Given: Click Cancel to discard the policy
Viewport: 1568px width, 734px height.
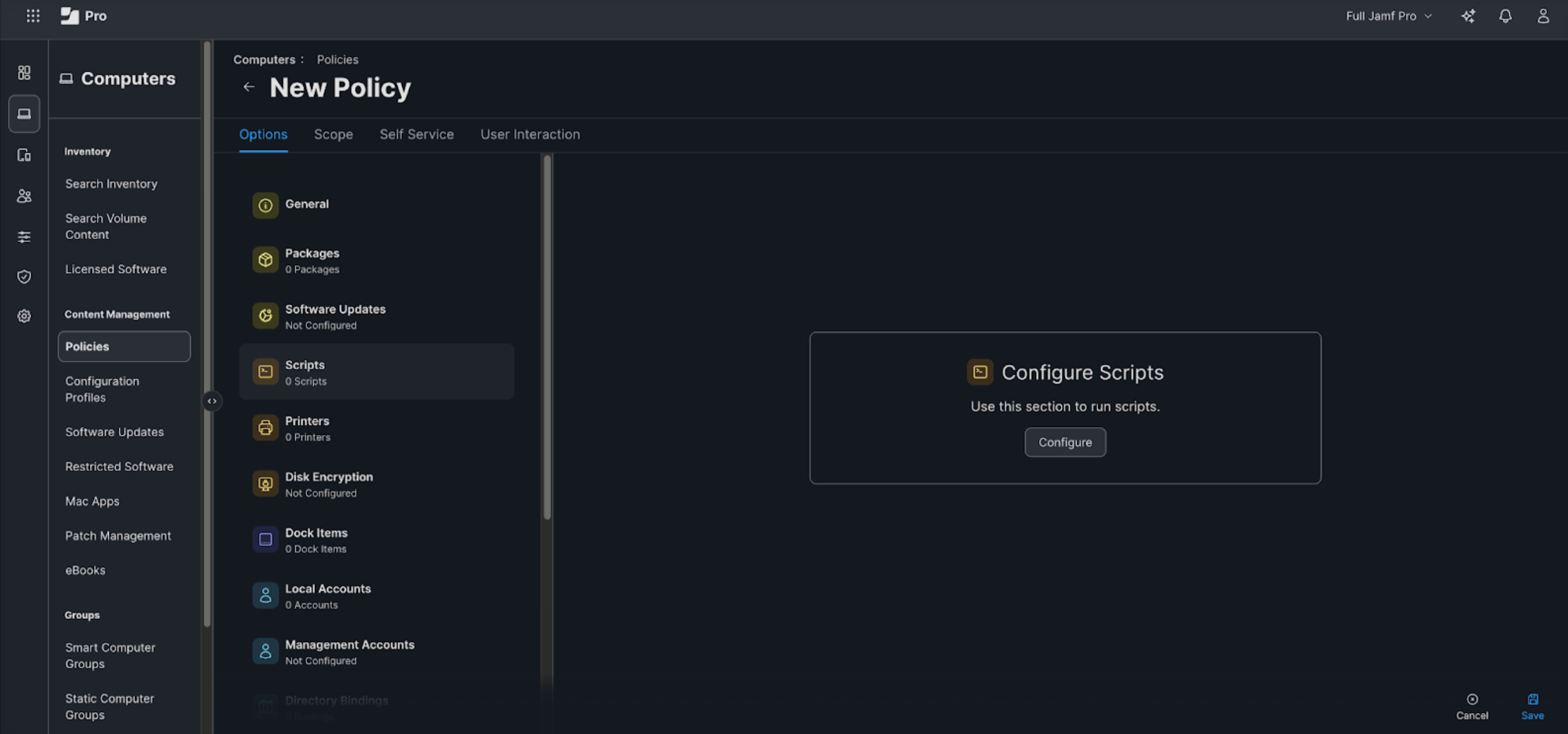Looking at the screenshot, I should click(x=1472, y=706).
